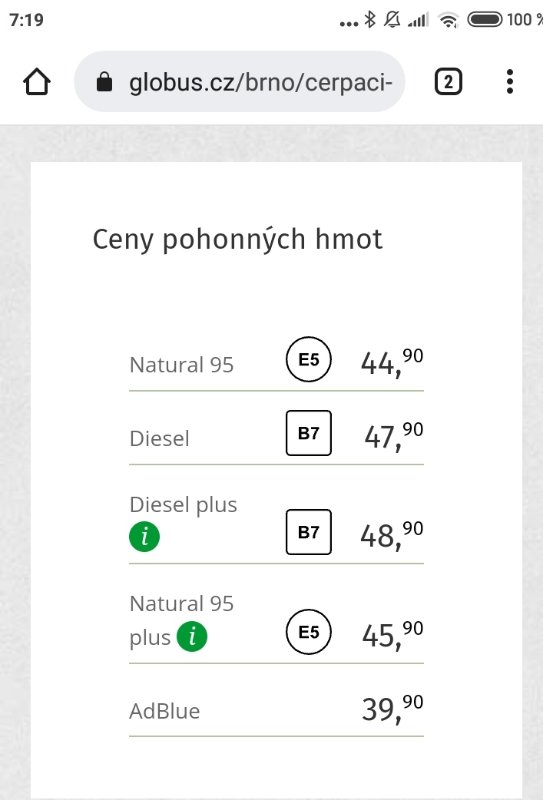Tap the E5 badge for Natural 95
This screenshot has width=543, height=800.
coord(309,359)
